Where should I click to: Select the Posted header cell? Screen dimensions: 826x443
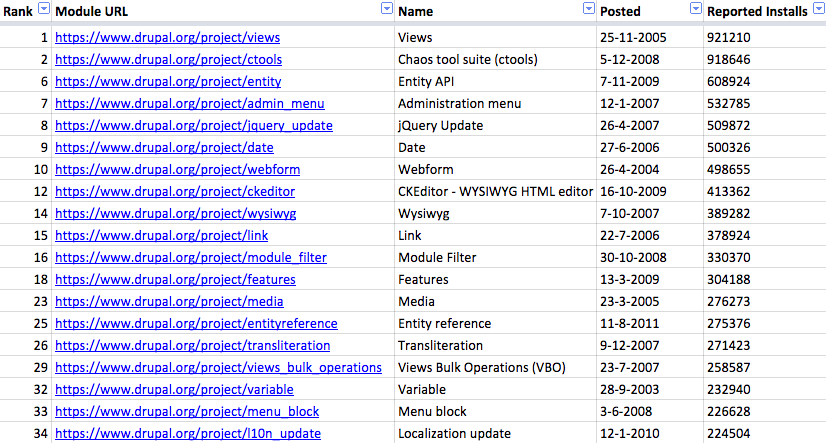point(650,11)
